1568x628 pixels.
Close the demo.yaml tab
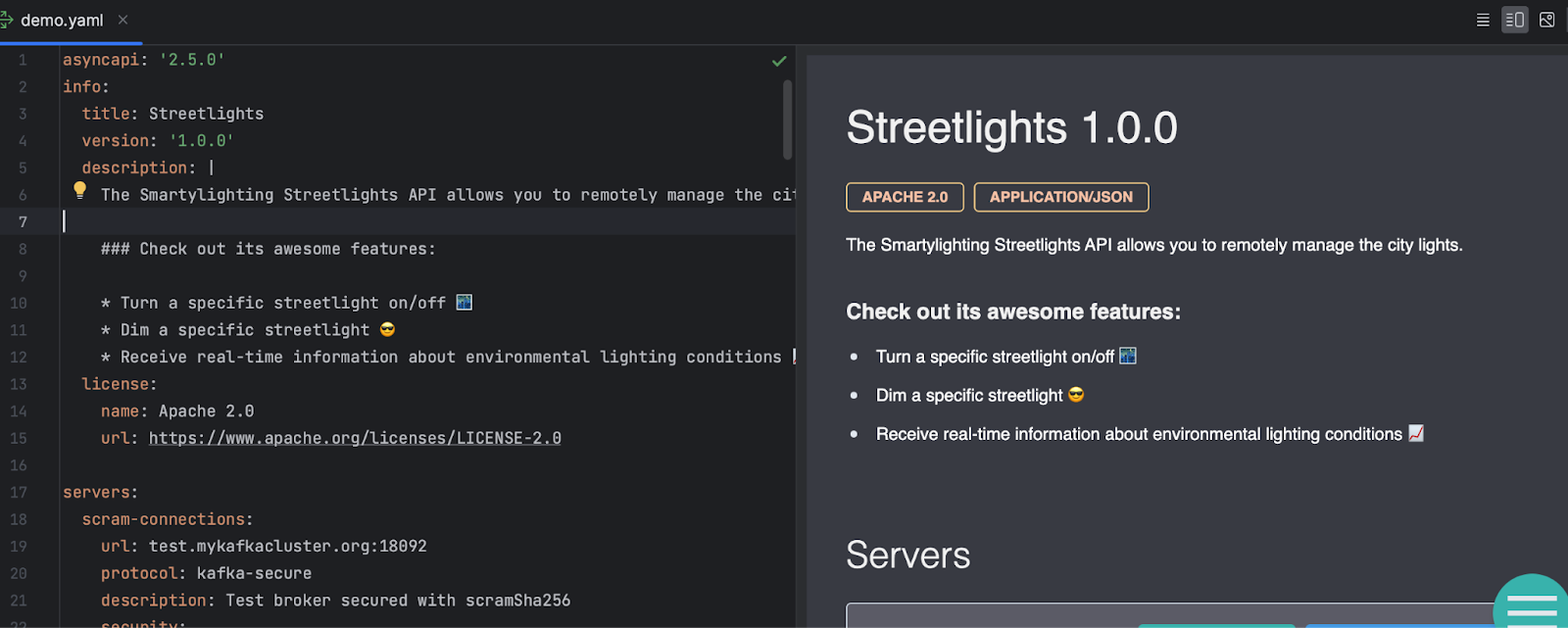122,20
